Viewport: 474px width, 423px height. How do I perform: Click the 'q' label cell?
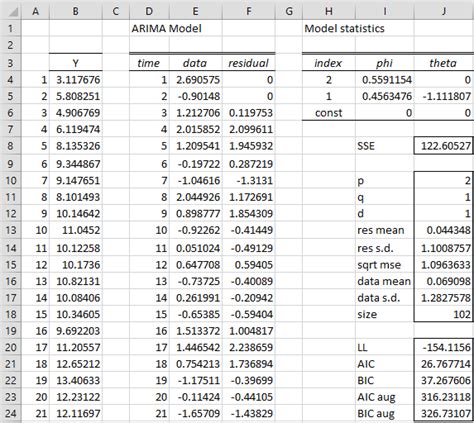[x=385, y=197]
